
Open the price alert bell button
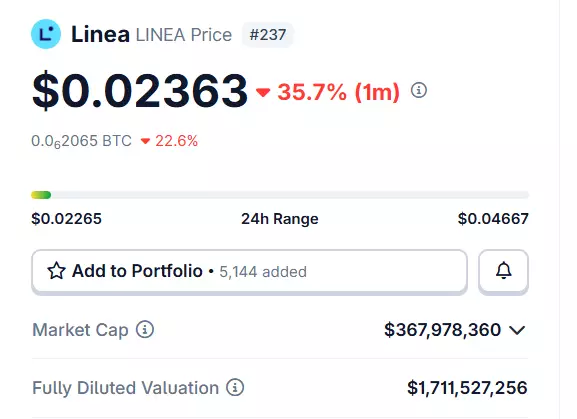click(x=503, y=271)
